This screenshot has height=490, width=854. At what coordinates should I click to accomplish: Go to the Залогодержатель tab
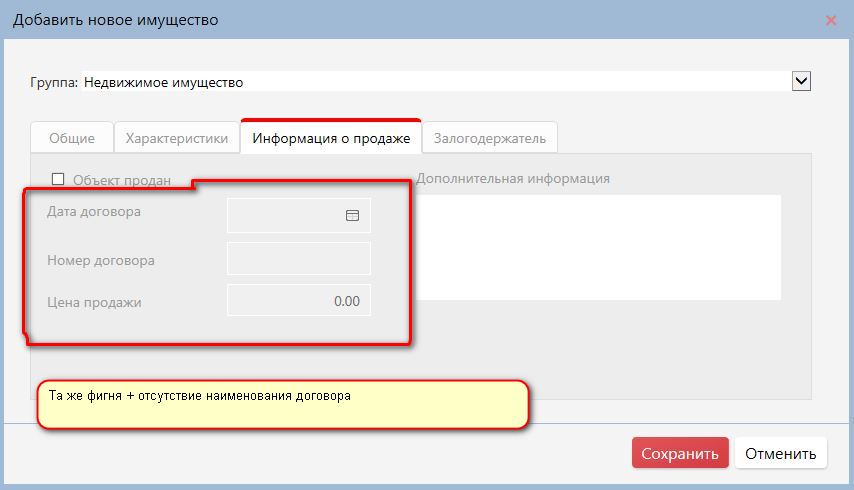tap(490, 138)
